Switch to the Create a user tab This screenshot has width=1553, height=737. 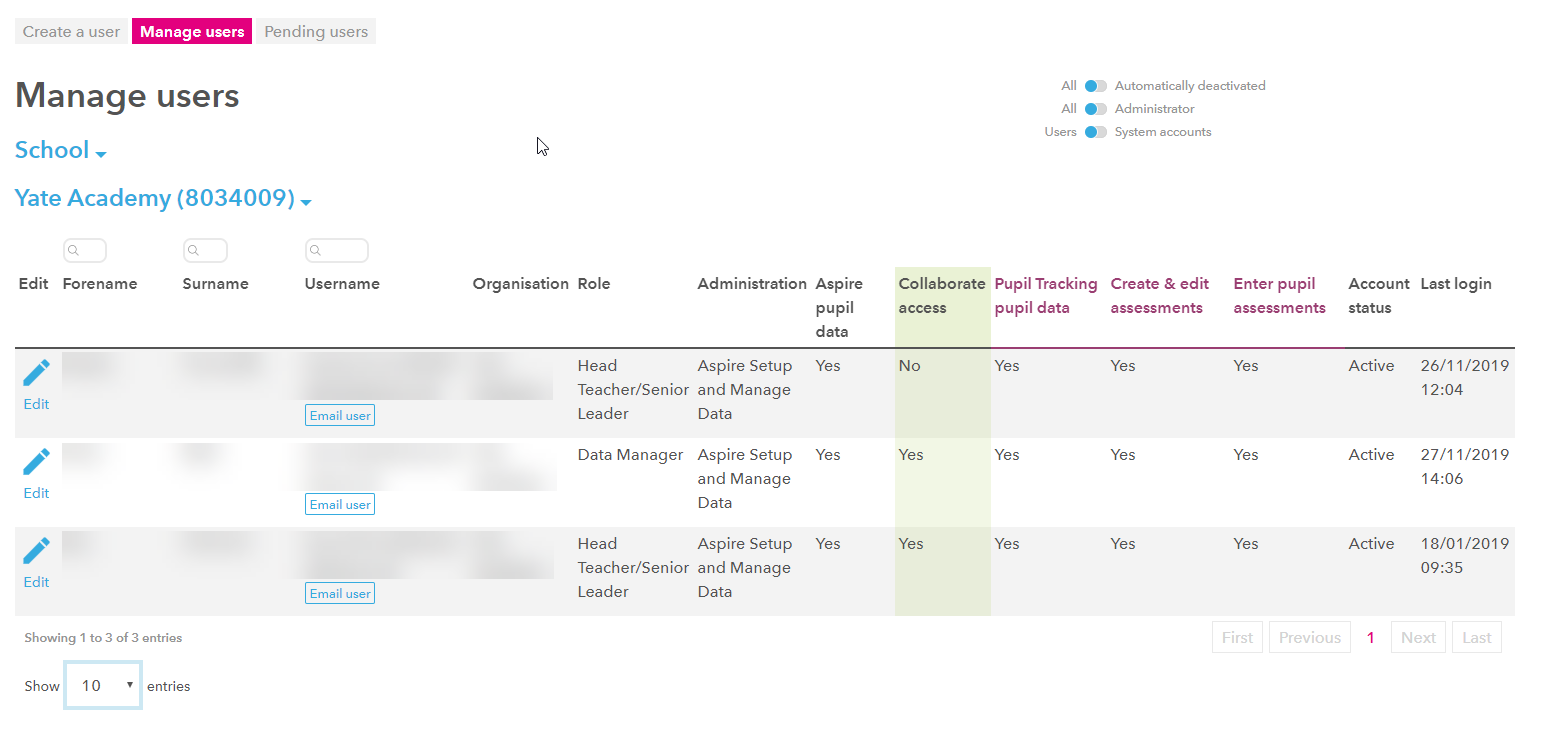pos(71,31)
